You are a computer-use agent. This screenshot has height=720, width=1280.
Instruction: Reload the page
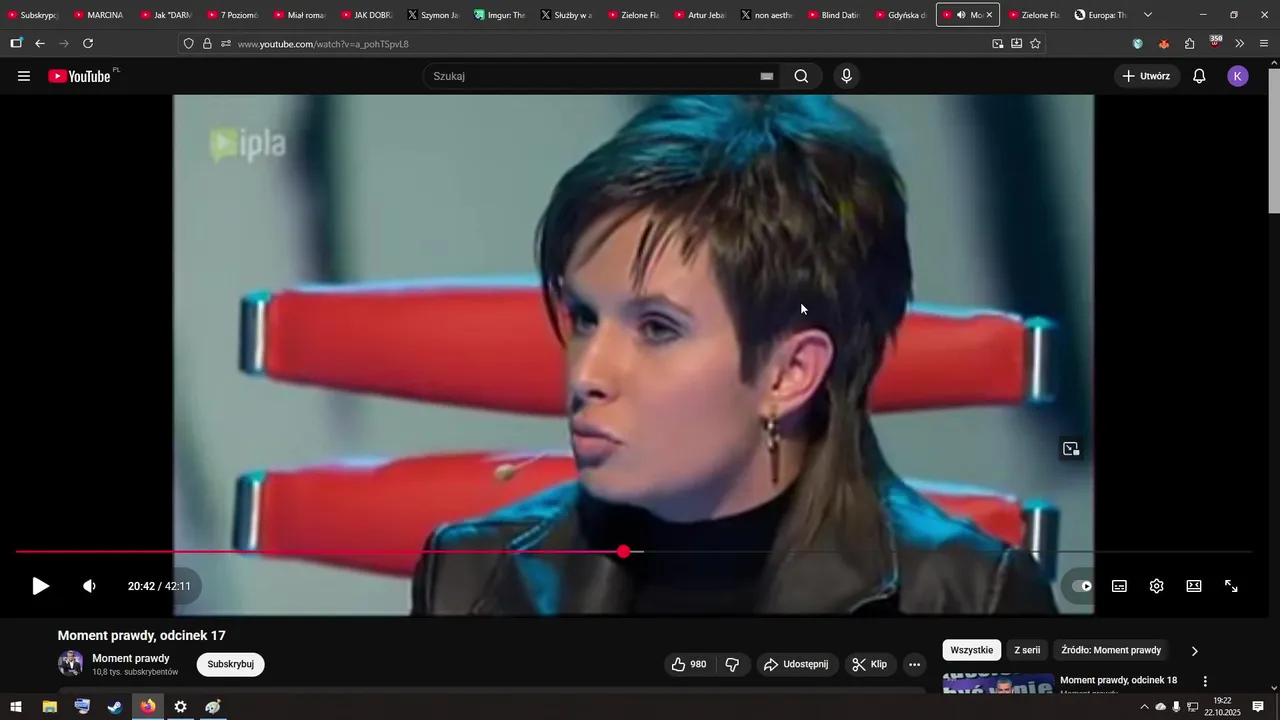[88, 44]
